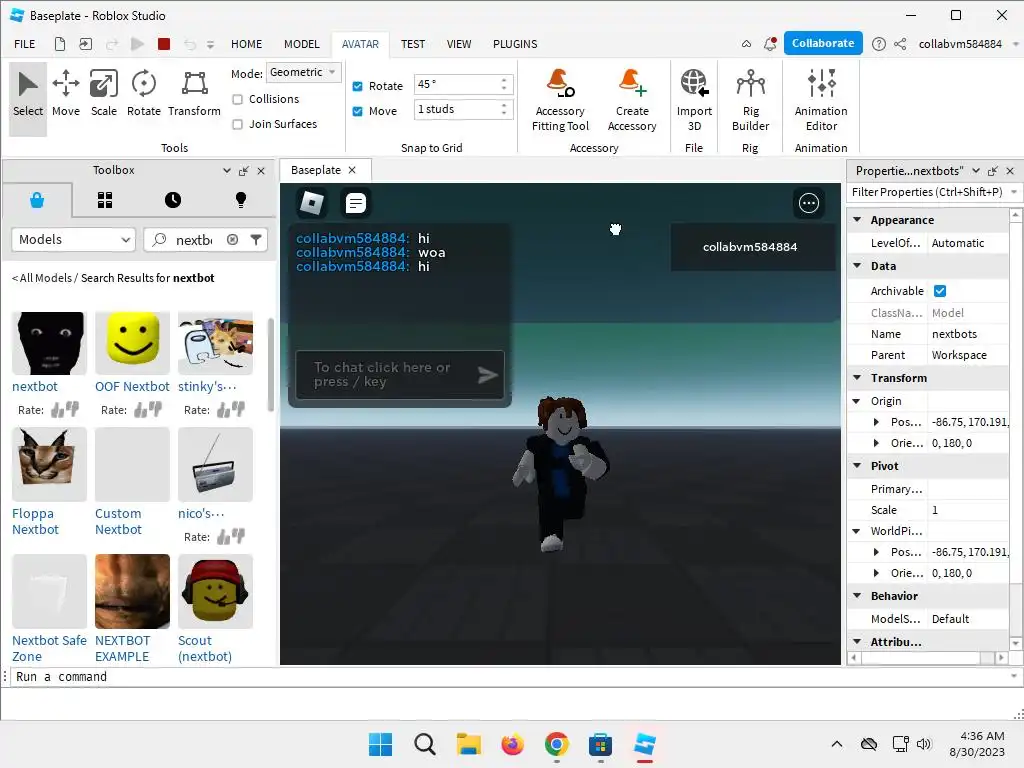Select the Rotate tool
Image resolution: width=1024 pixels, height=768 pixels.
click(144, 94)
